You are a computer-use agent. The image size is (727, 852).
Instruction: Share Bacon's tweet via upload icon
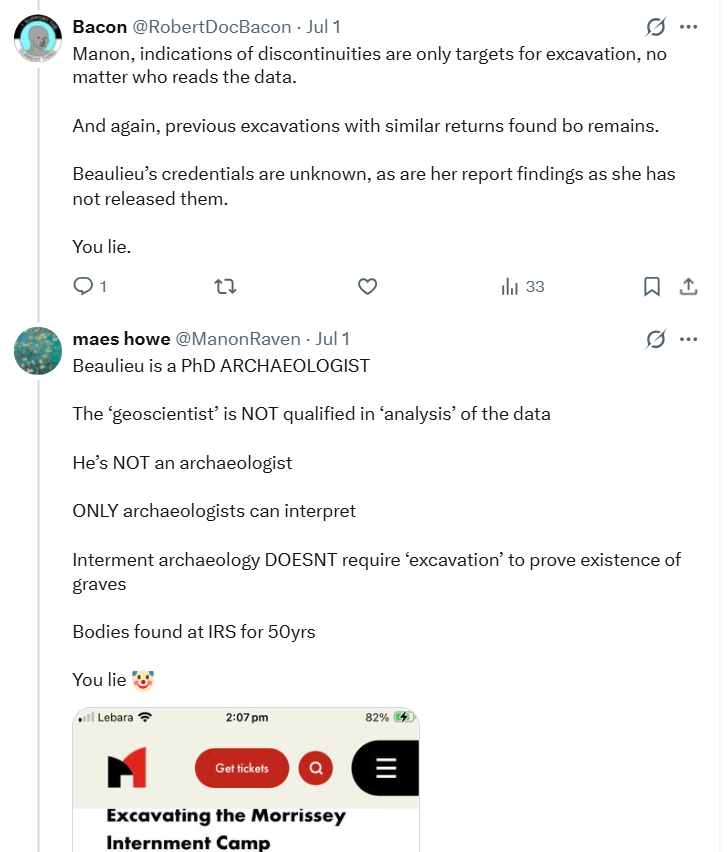coord(688,286)
